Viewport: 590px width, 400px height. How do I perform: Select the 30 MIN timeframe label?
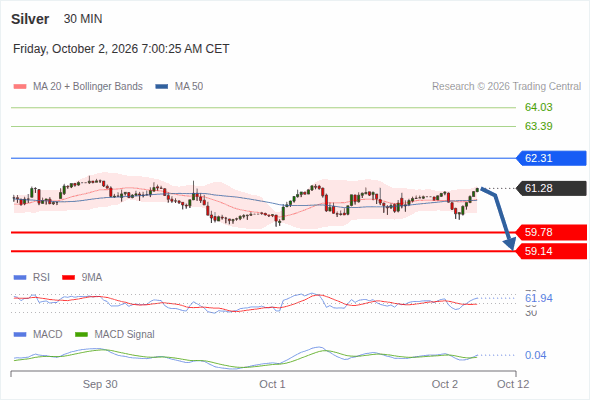[x=83, y=19]
